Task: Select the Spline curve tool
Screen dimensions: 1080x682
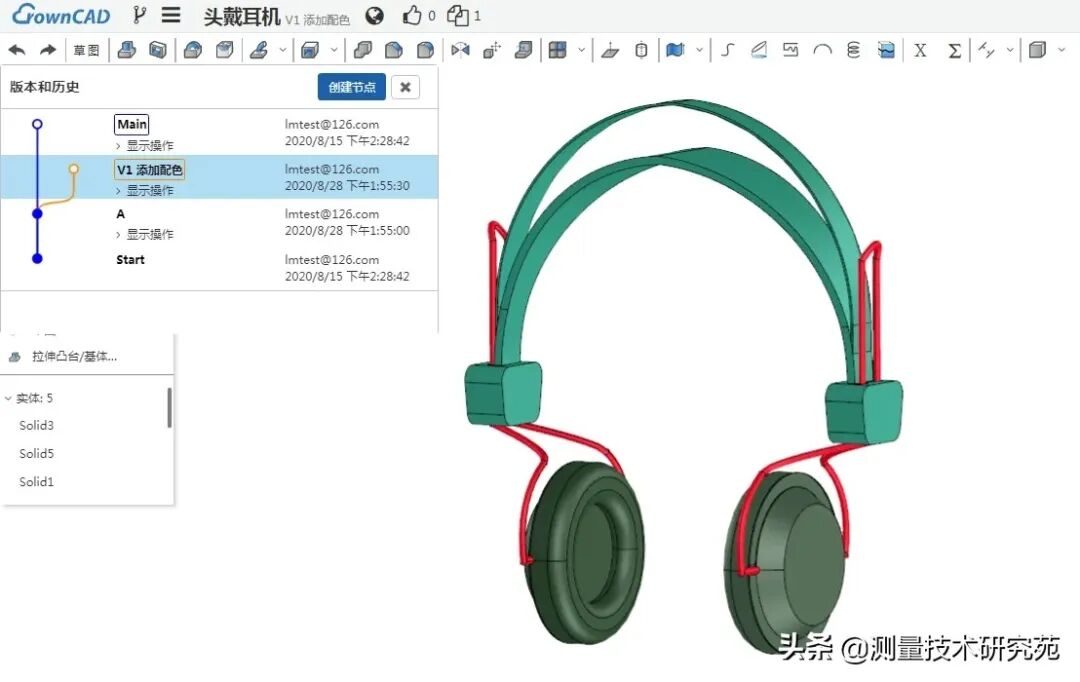Action: pyautogui.click(x=727, y=48)
